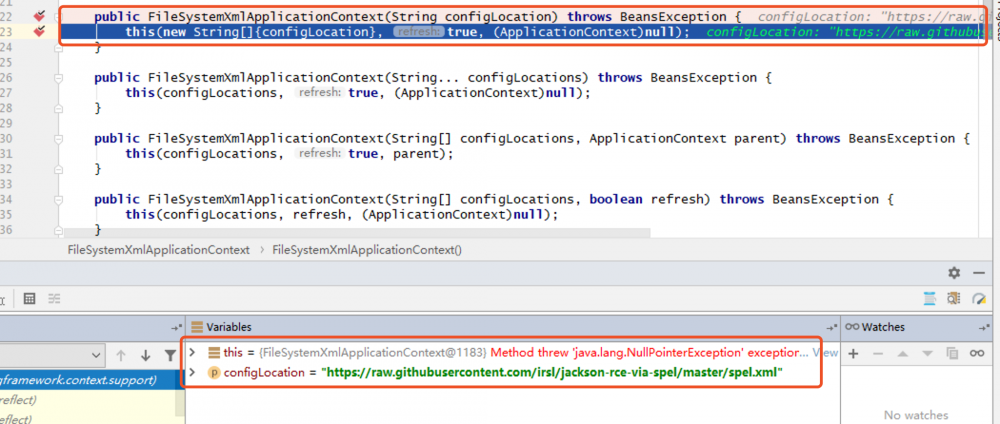Click 'refresh:' hint on line 27
This screenshot has height=424, width=1000.
pos(320,93)
